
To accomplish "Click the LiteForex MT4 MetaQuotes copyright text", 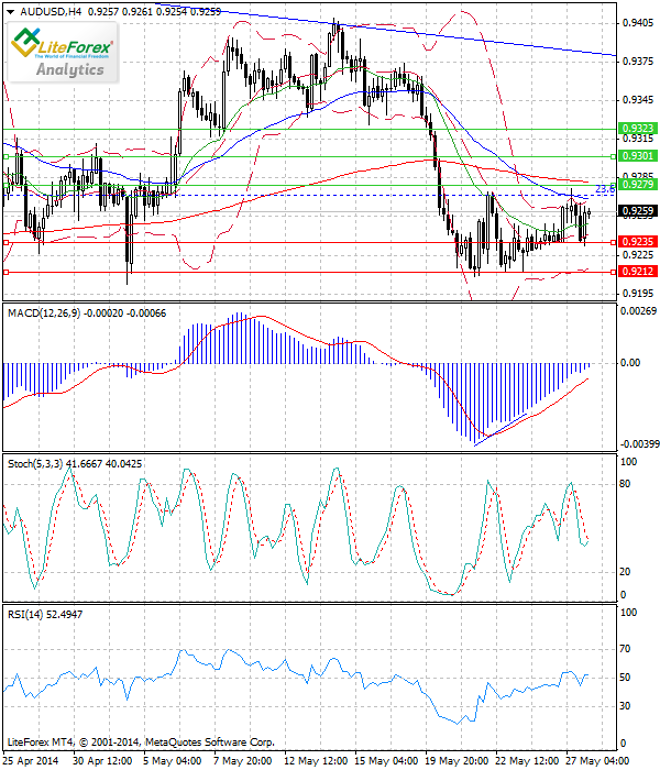I will [x=141, y=742].
